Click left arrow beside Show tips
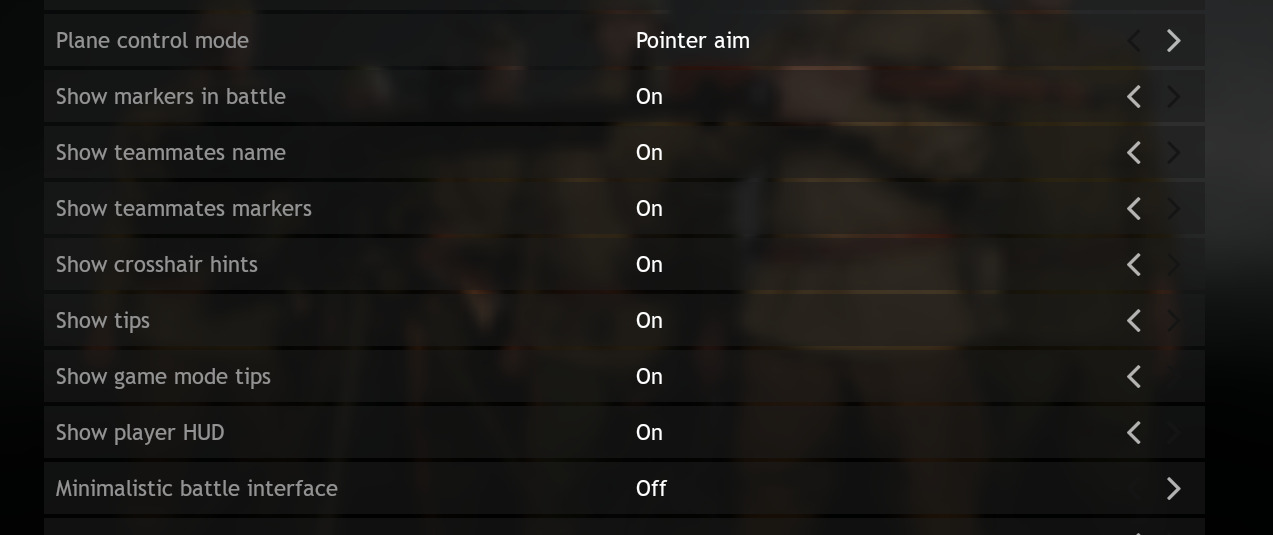The height and width of the screenshot is (535, 1273). click(x=1134, y=321)
